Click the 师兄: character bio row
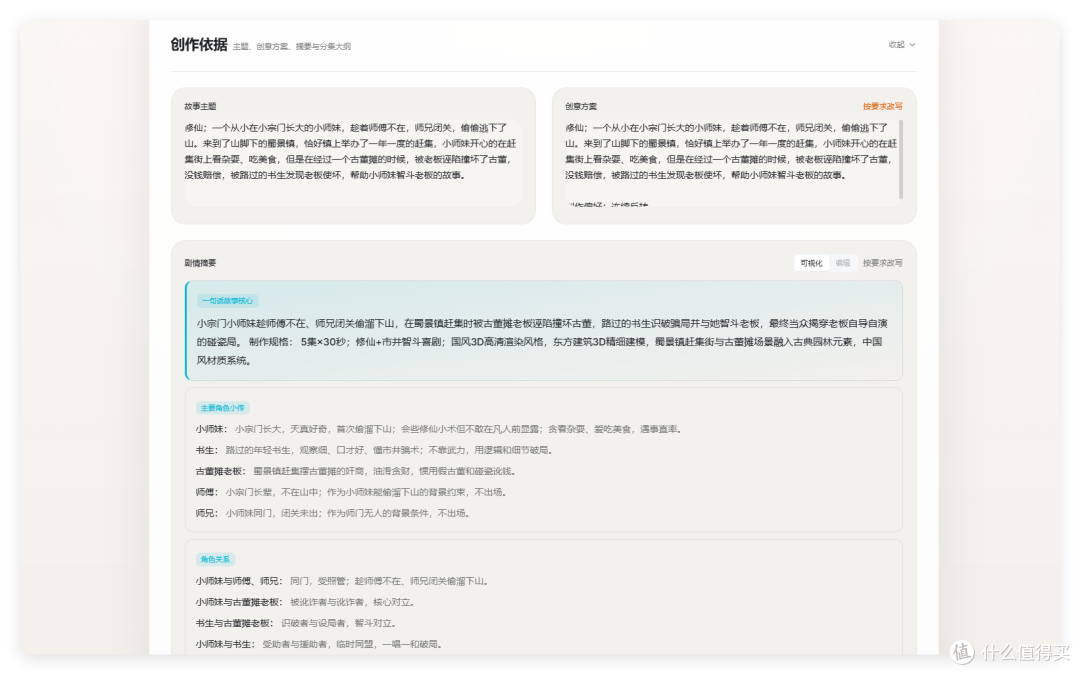This screenshot has height=675, width=1080. click(333, 513)
